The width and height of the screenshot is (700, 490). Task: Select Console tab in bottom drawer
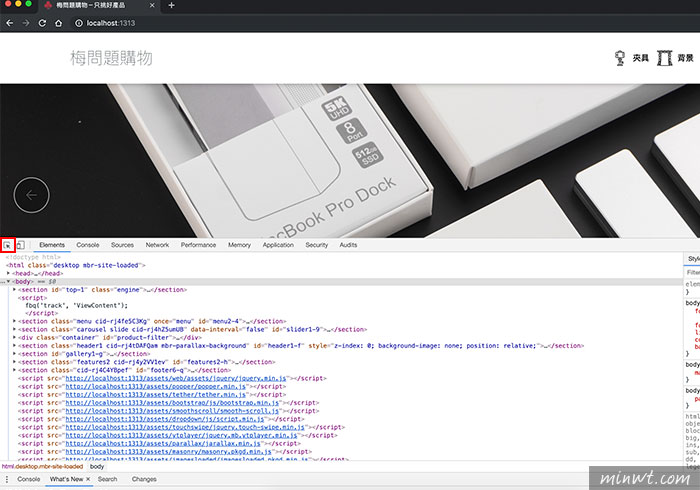pos(29,479)
